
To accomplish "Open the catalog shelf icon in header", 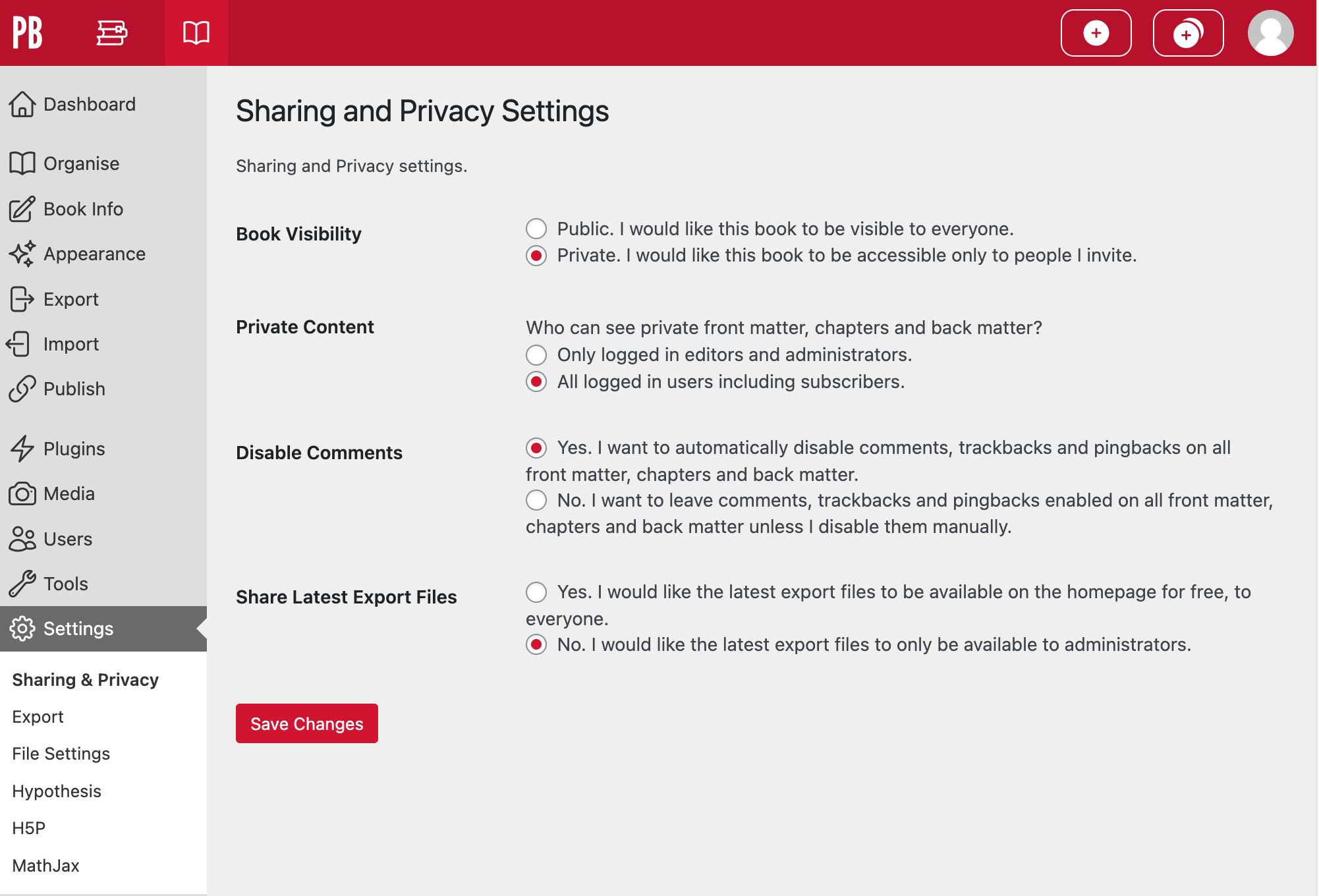I will click(x=112, y=33).
